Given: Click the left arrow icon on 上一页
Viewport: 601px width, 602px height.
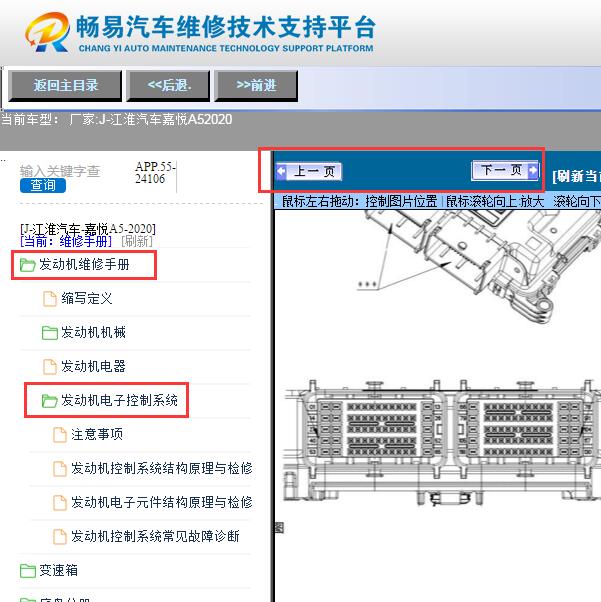Looking at the screenshot, I should tap(281, 171).
